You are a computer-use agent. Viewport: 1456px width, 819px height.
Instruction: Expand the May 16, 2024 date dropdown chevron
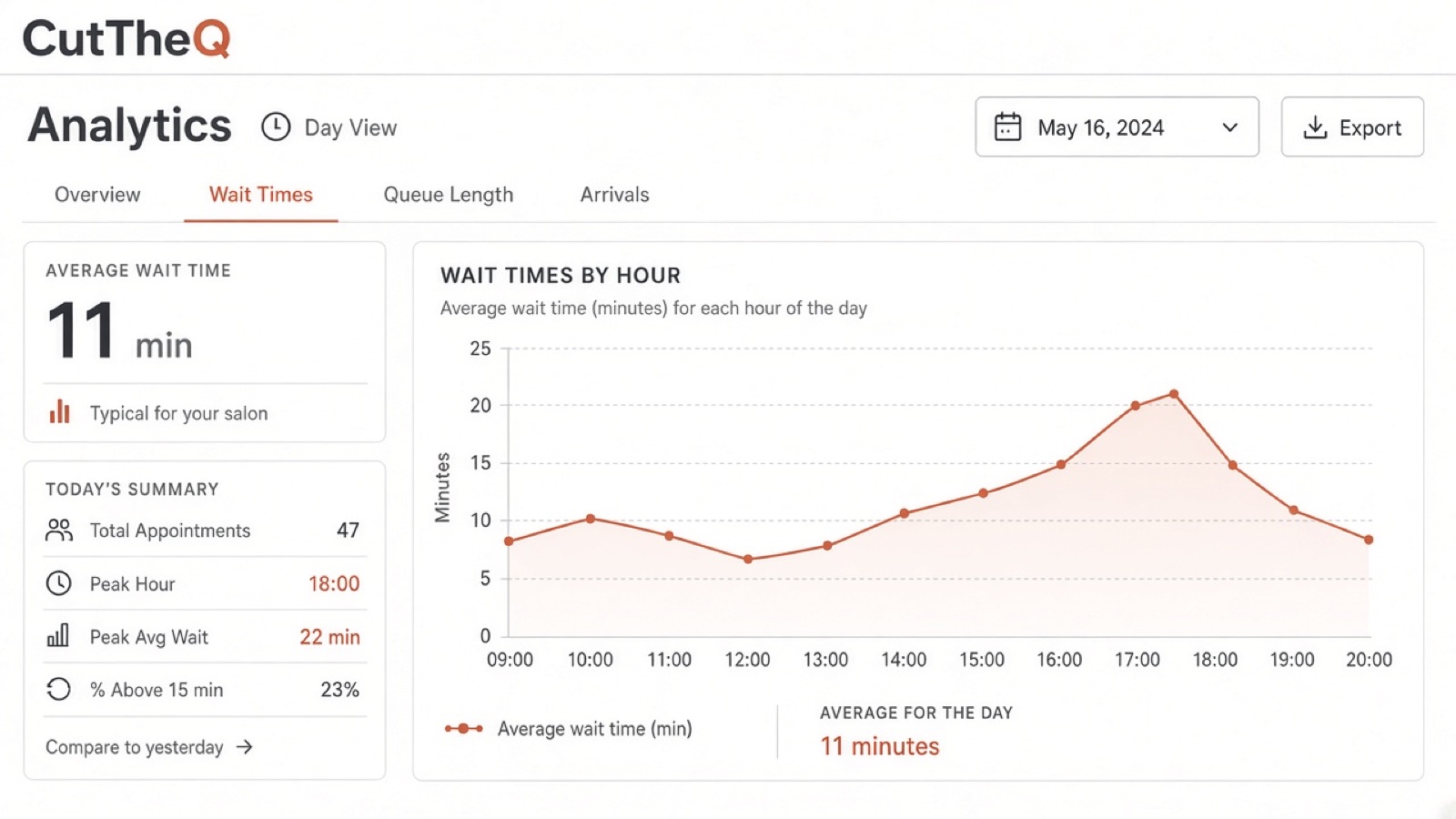1229,127
